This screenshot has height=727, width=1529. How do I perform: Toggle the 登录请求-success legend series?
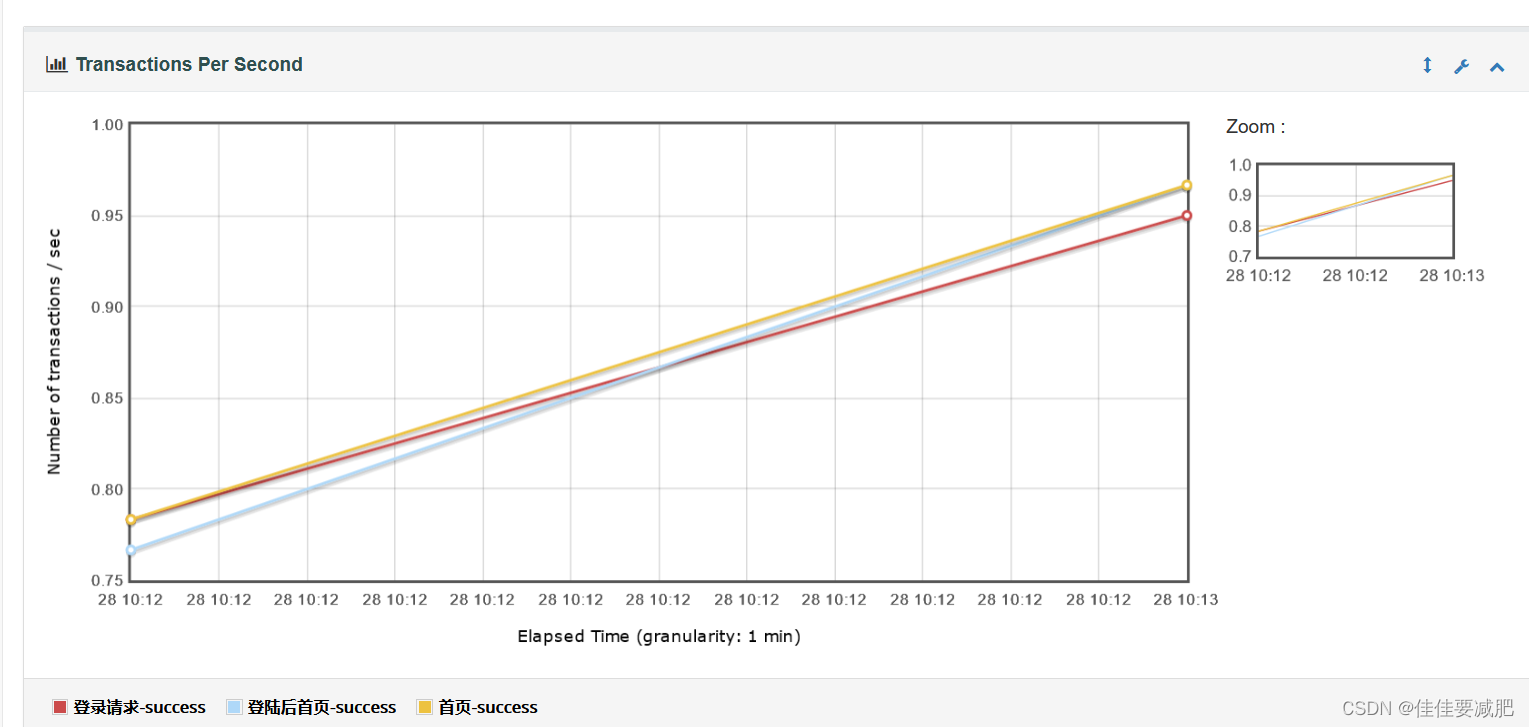[129, 707]
